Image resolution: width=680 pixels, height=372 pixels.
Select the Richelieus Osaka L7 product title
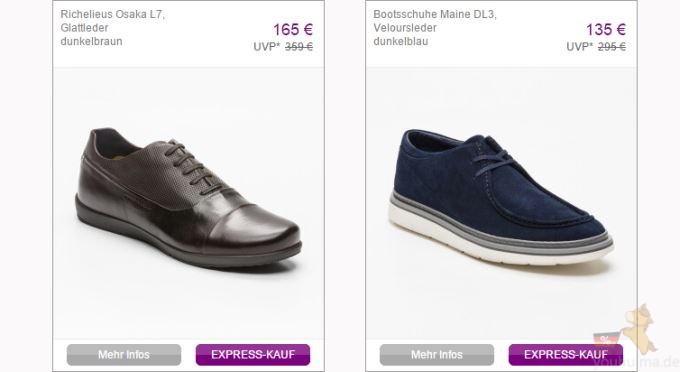coord(112,14)
